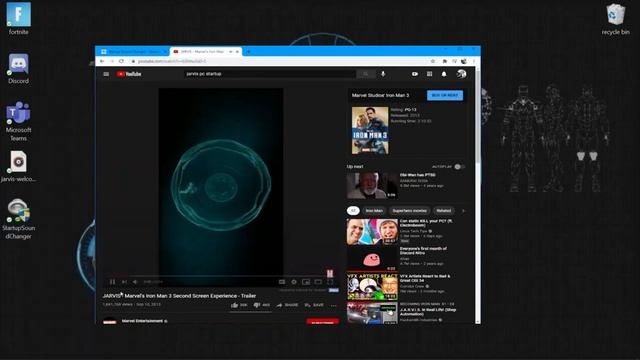
Task: Open the Fortnite desktop shortcut
Action: tap(18, 18)
